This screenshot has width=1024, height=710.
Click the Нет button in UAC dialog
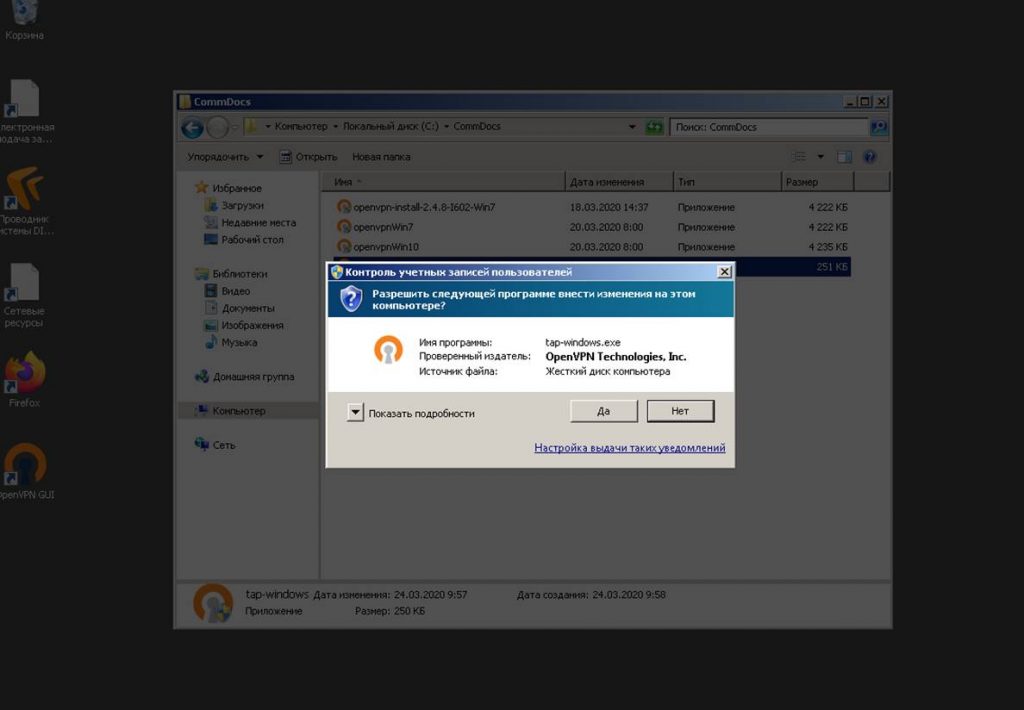point(680,411)
